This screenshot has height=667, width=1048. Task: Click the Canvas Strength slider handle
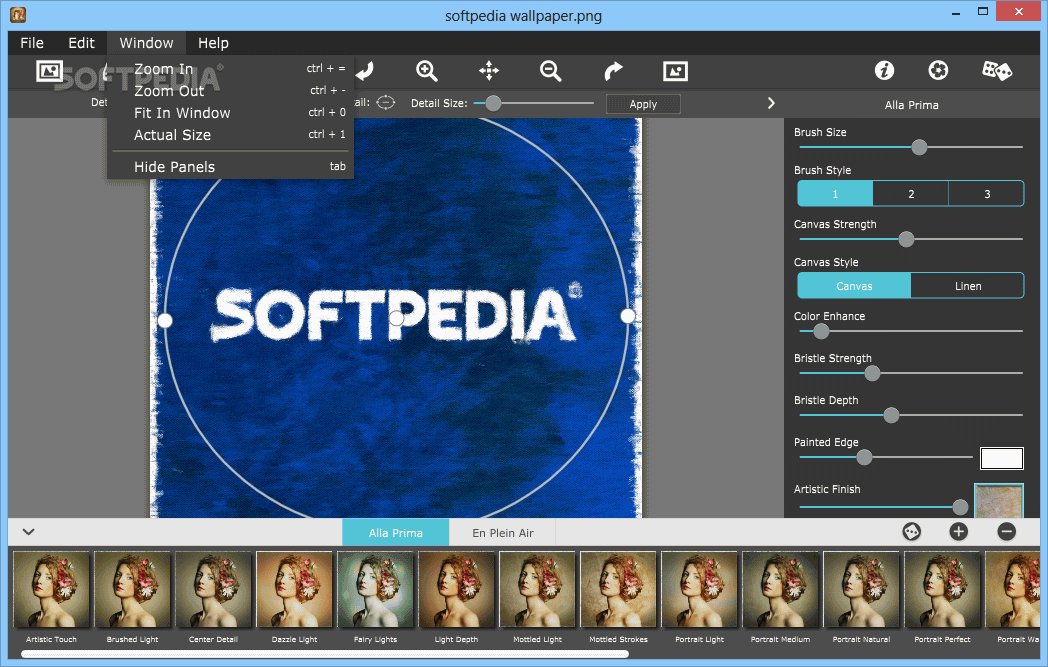coord(906,239)
